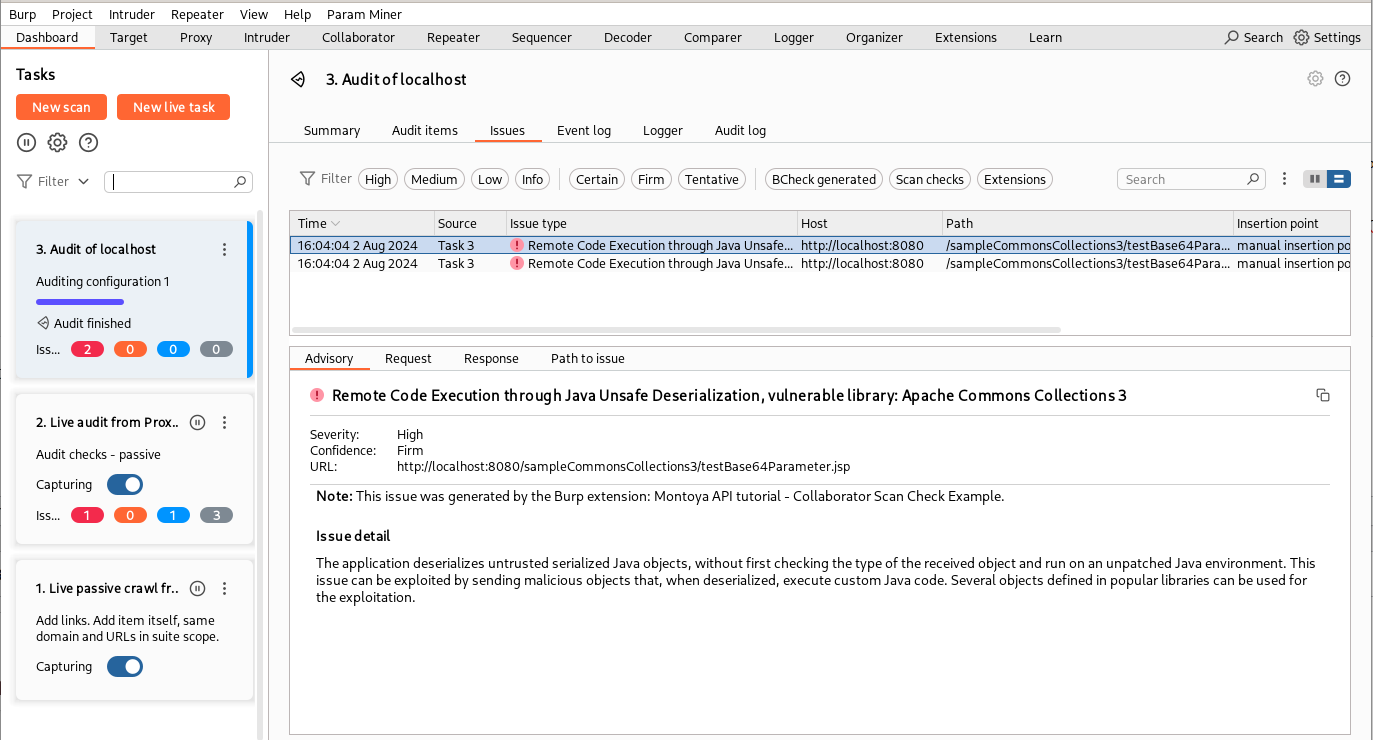Switch to the Audit log tab
This screenshot has height=740, width=1373.
click(740, 131)
